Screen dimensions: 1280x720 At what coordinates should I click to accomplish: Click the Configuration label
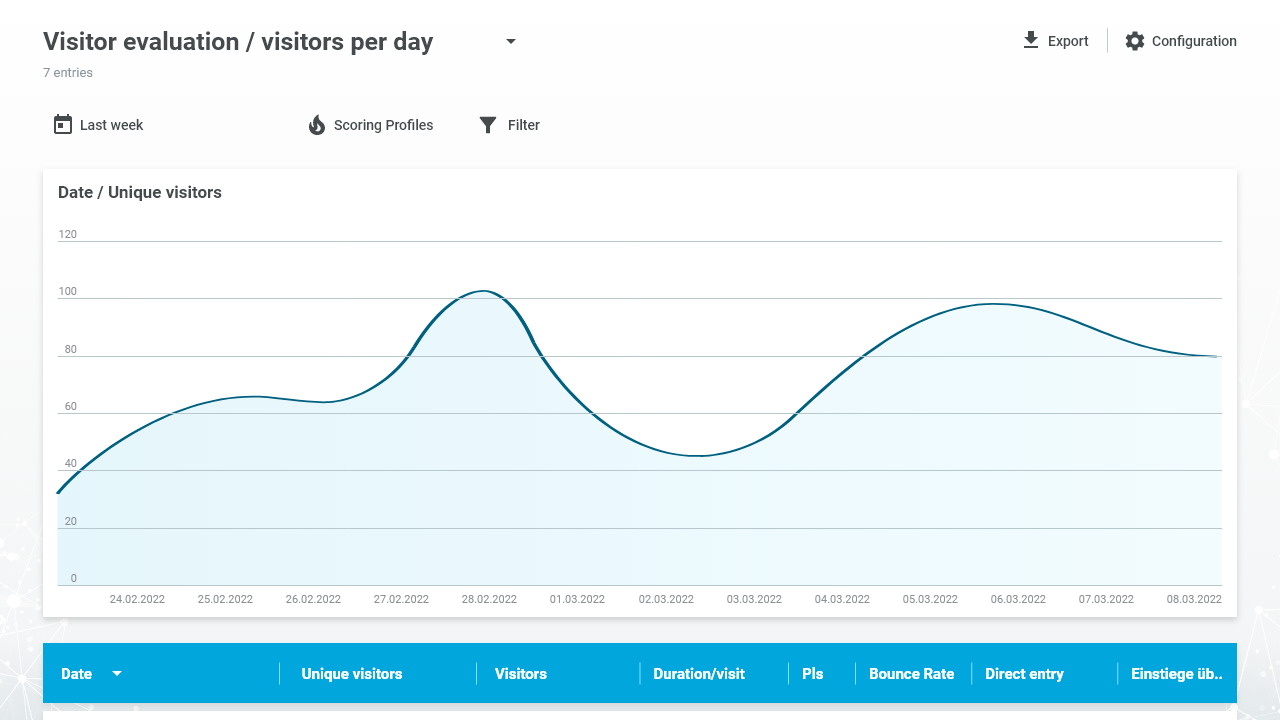(x=1194, y=41)
